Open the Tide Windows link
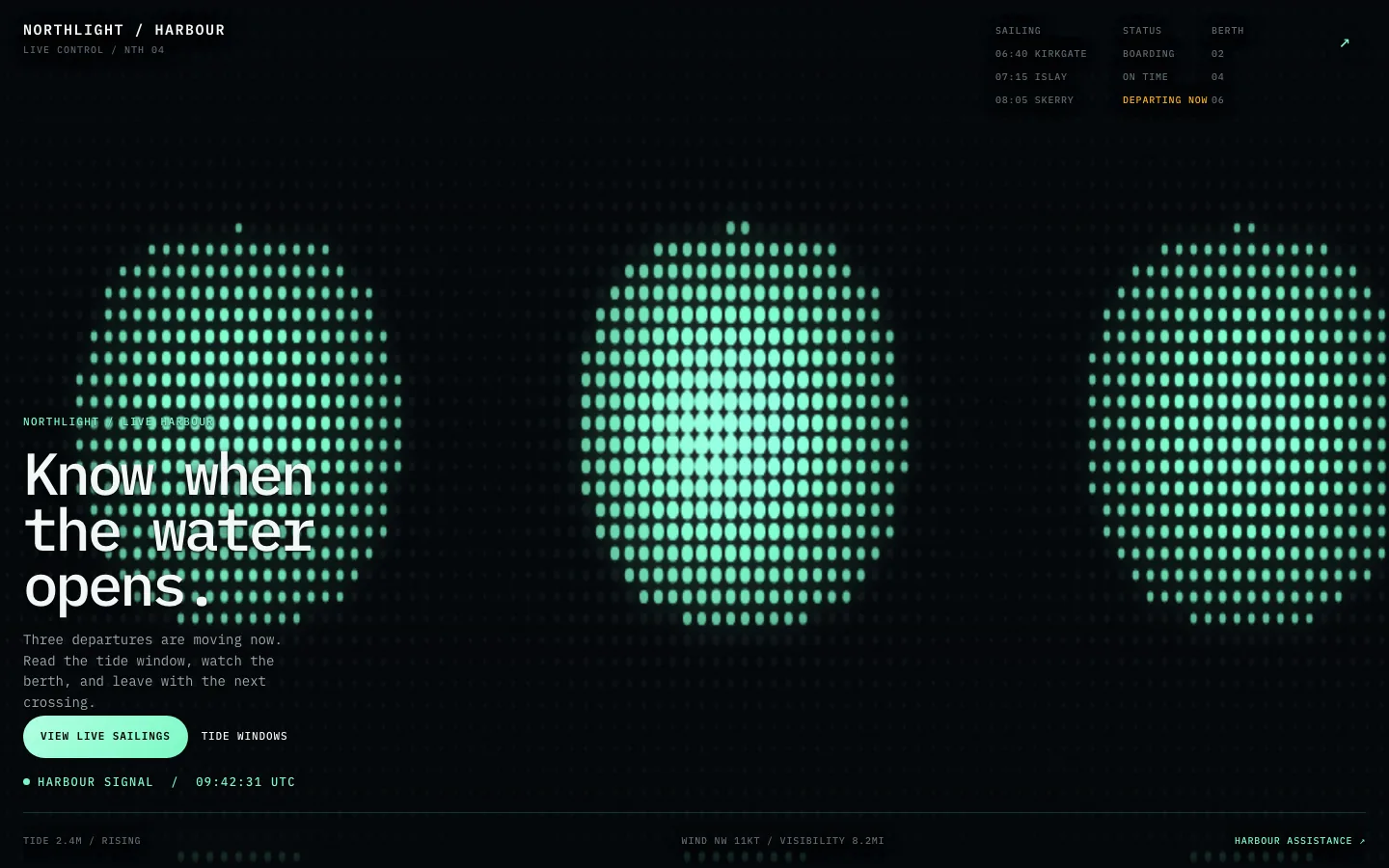Image resolution: width=1389 pixels, height=868 pixels. (x=244, y=737)
